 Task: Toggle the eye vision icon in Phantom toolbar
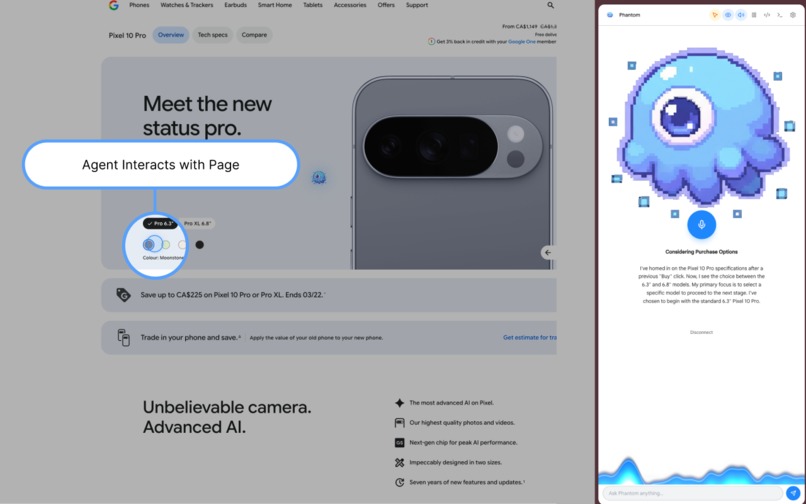tap(728, 15)
